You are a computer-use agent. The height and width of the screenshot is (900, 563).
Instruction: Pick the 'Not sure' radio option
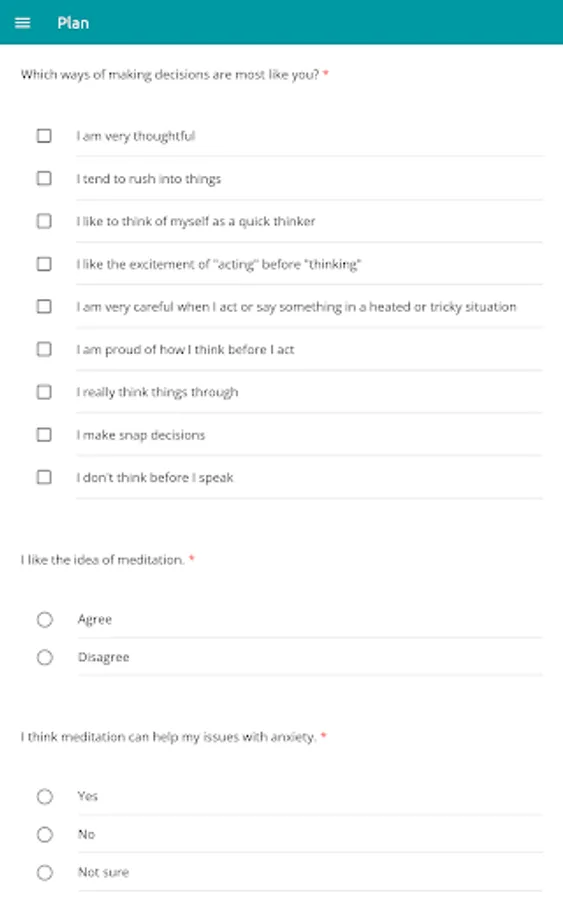[x=45, y=873]
